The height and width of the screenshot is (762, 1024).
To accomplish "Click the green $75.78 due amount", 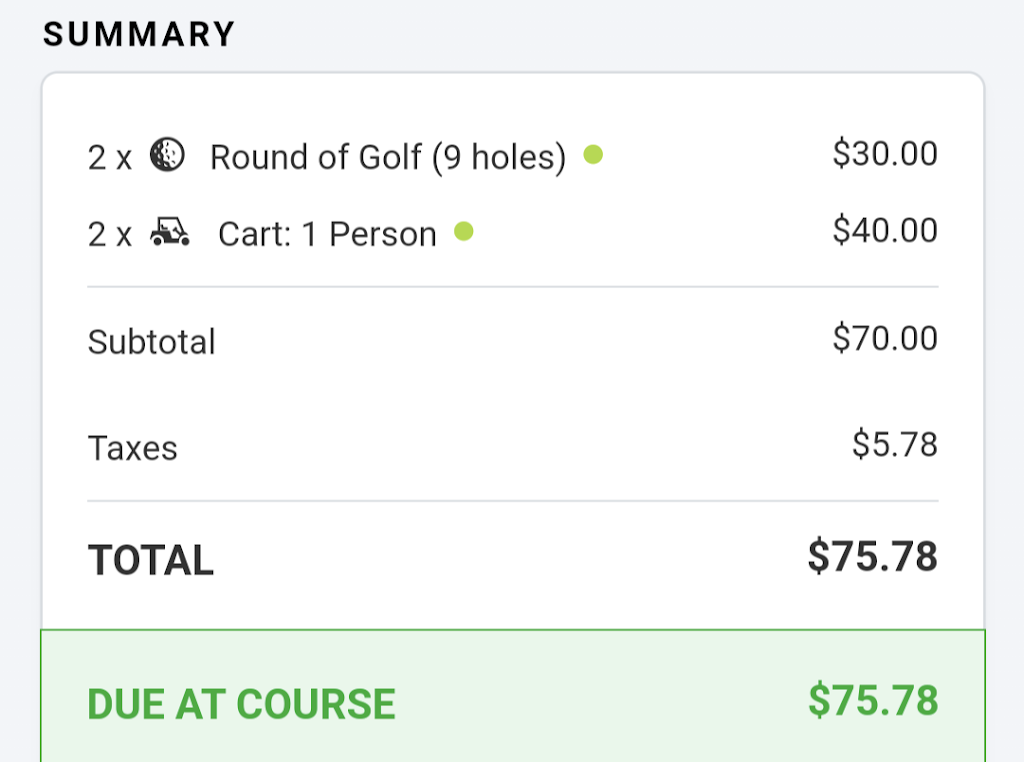I will [x=872, y=701].
